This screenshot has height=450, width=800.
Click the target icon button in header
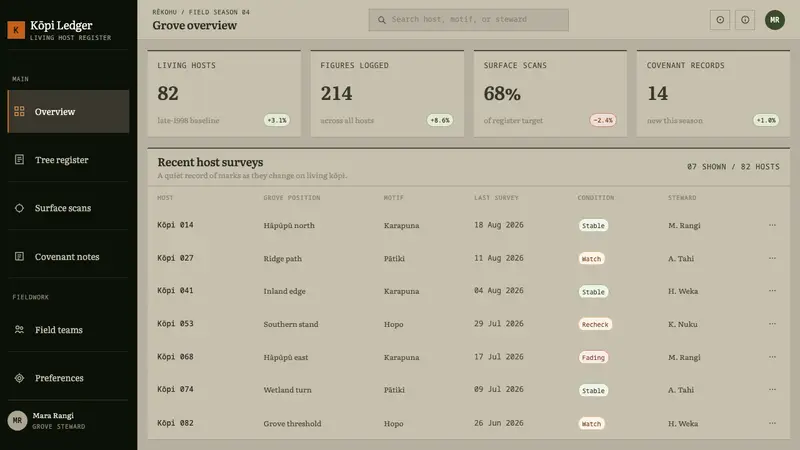pyautogui.click(x=720, y=20)
